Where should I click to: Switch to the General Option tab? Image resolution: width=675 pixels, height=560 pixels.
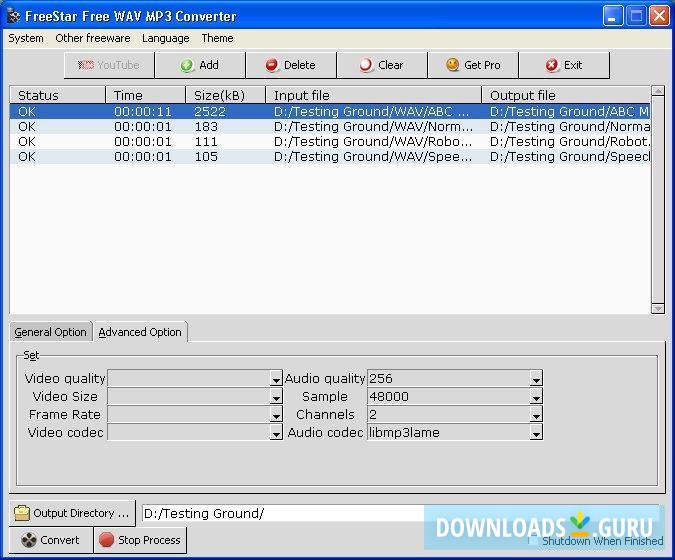pos(51,332)
